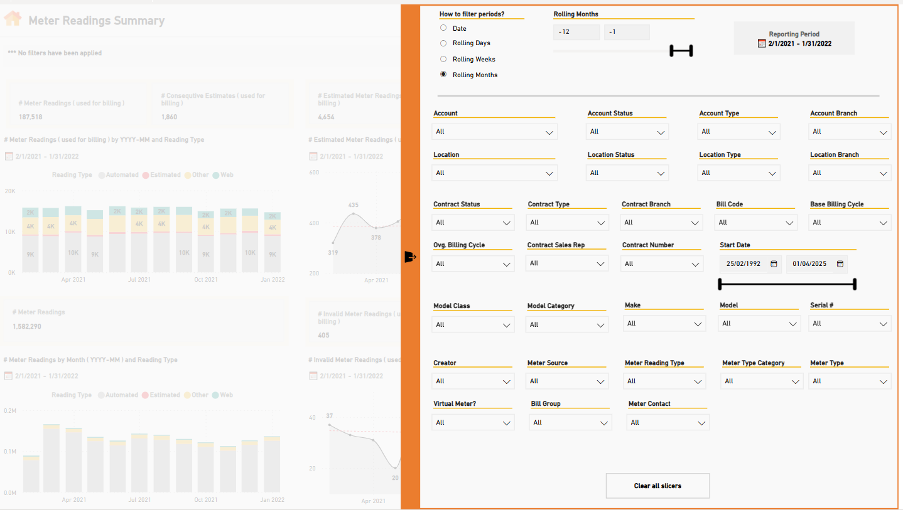Select the Rolling Months option
Viewport: 904px width, 510px height.
click(443, 74)
